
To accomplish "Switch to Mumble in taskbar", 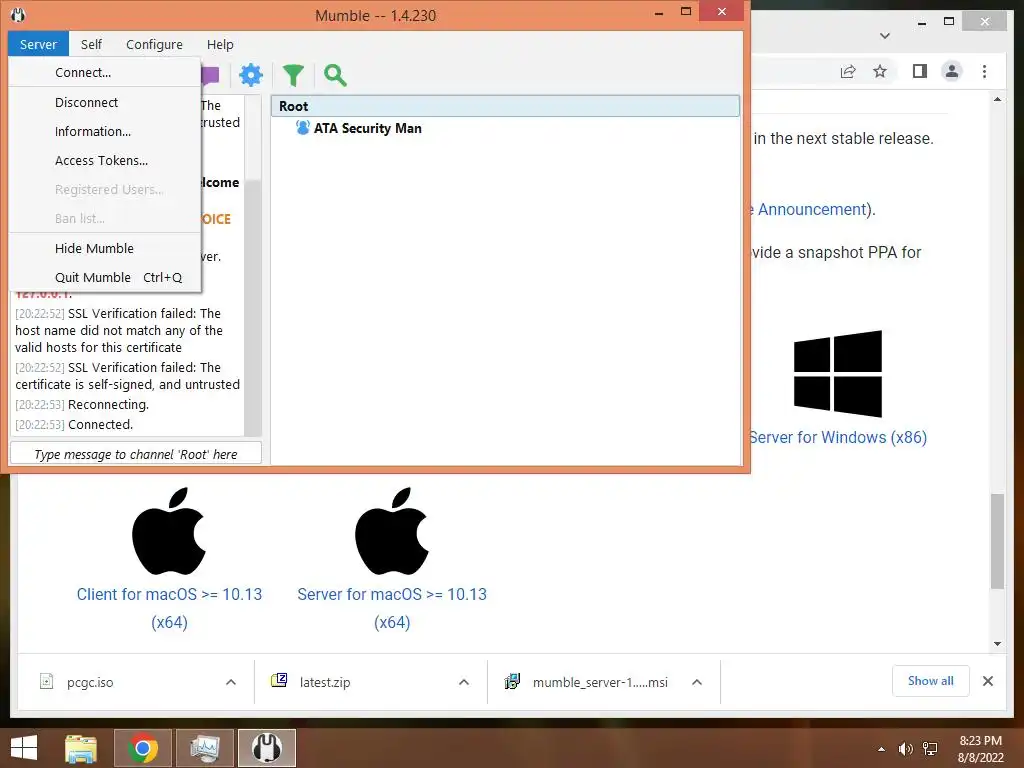I will (x=267, y=748).
